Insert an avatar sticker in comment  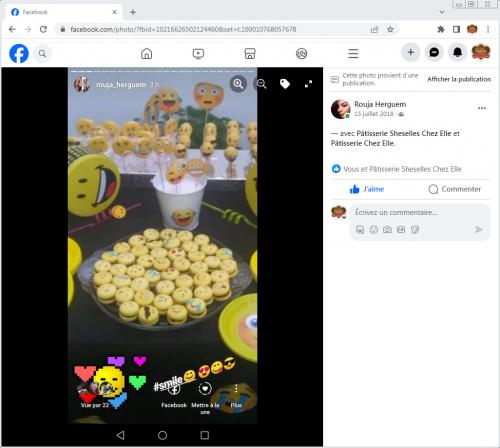click(x=360, y=230)
